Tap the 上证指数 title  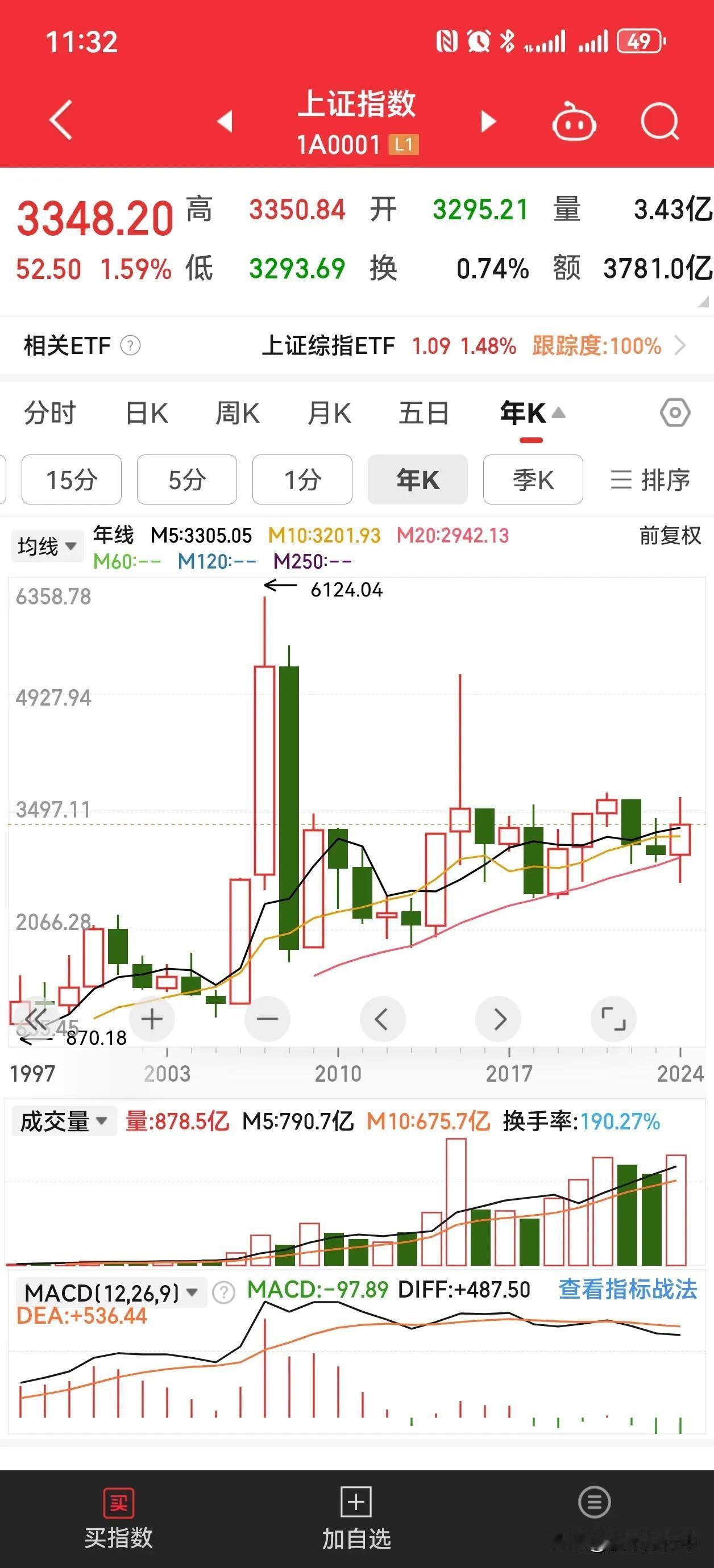pyautogui.click(x=357, y=103)
